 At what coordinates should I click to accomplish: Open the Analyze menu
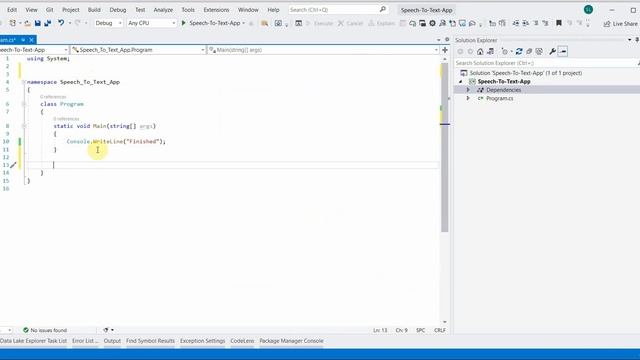(x=163, y=10)
